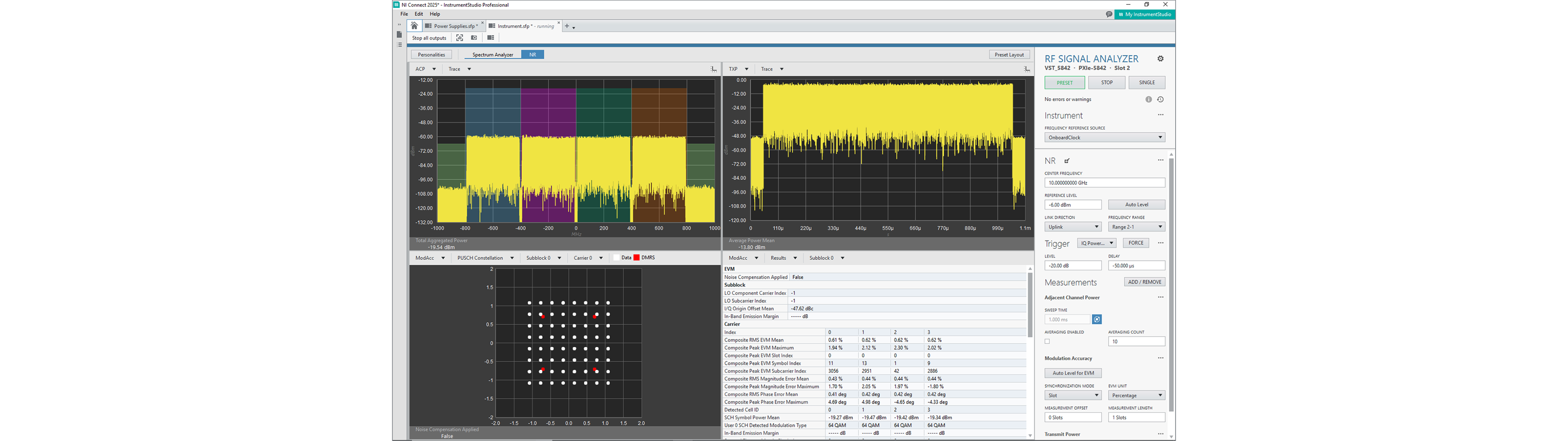1568x441 pixels.
Task: Click the auto sweep time blue icon
Action: pyautogui.click(x=1097, y=319)
